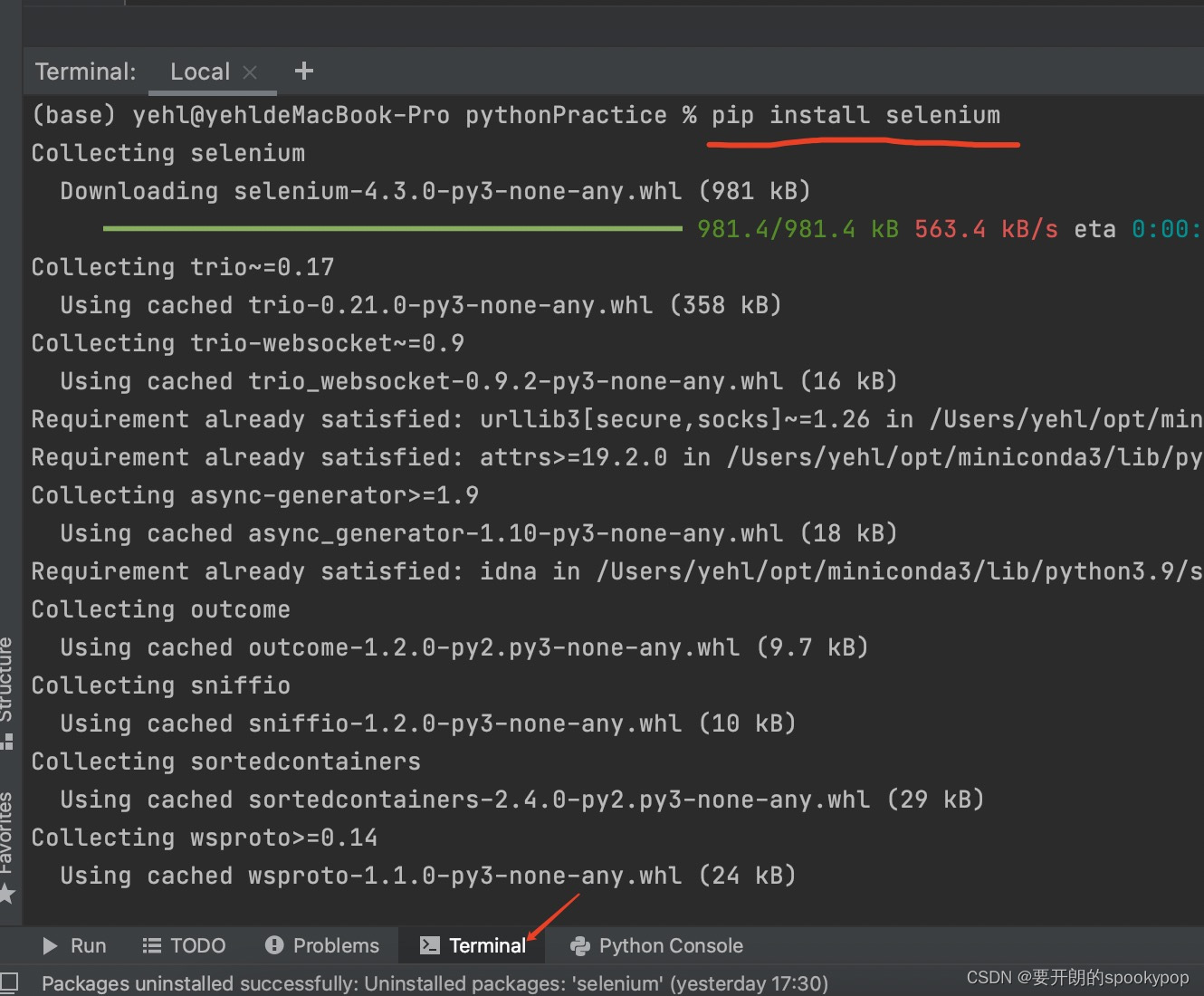Viewport: 1204px width, 996px height.
Task: Click the 'Requirement already satisfied: idna' line
Action: point(617,571)
